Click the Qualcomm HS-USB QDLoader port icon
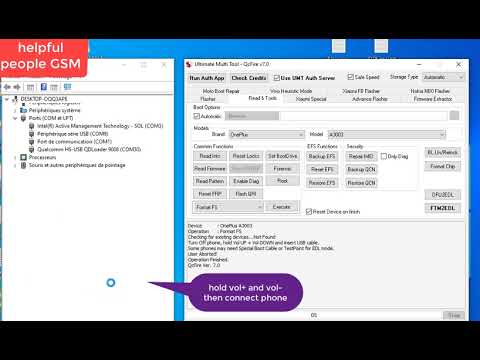 [32, 149]
